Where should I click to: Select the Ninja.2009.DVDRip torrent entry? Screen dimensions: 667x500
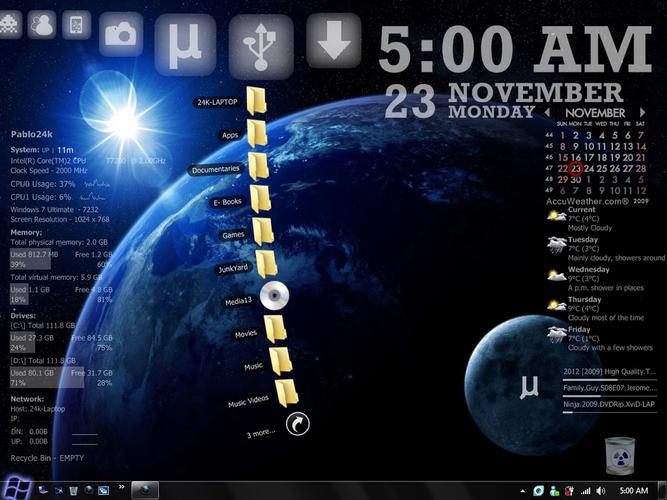610,406
